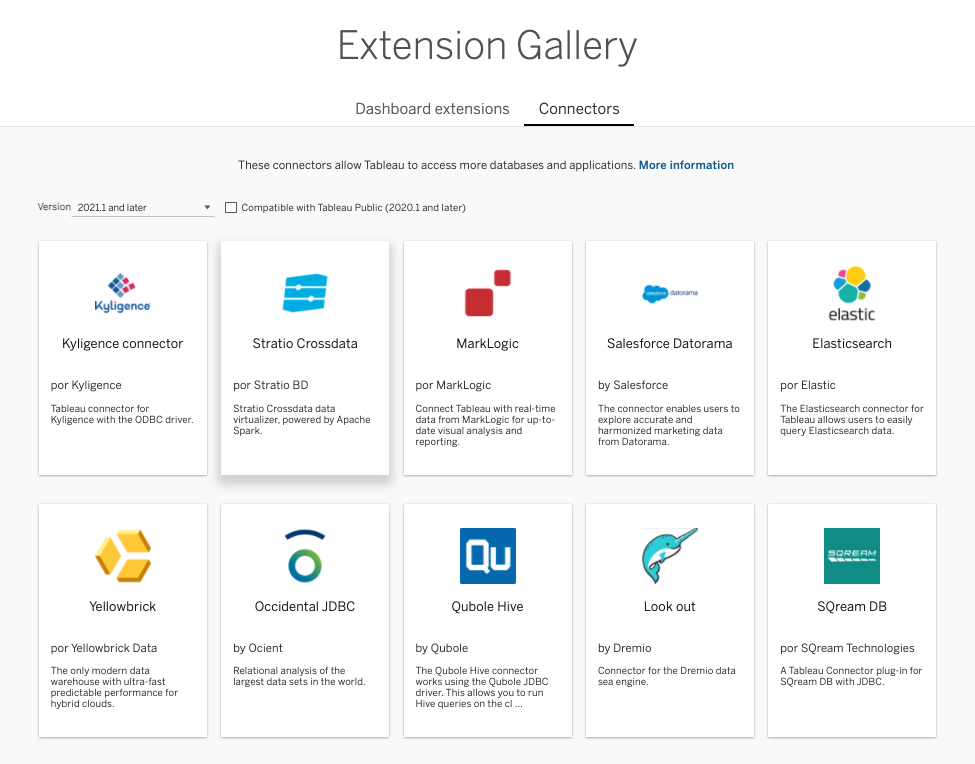Select the Yellowbrick yellow cube icon
975x764 pixels.
click(x=122, y=555)
